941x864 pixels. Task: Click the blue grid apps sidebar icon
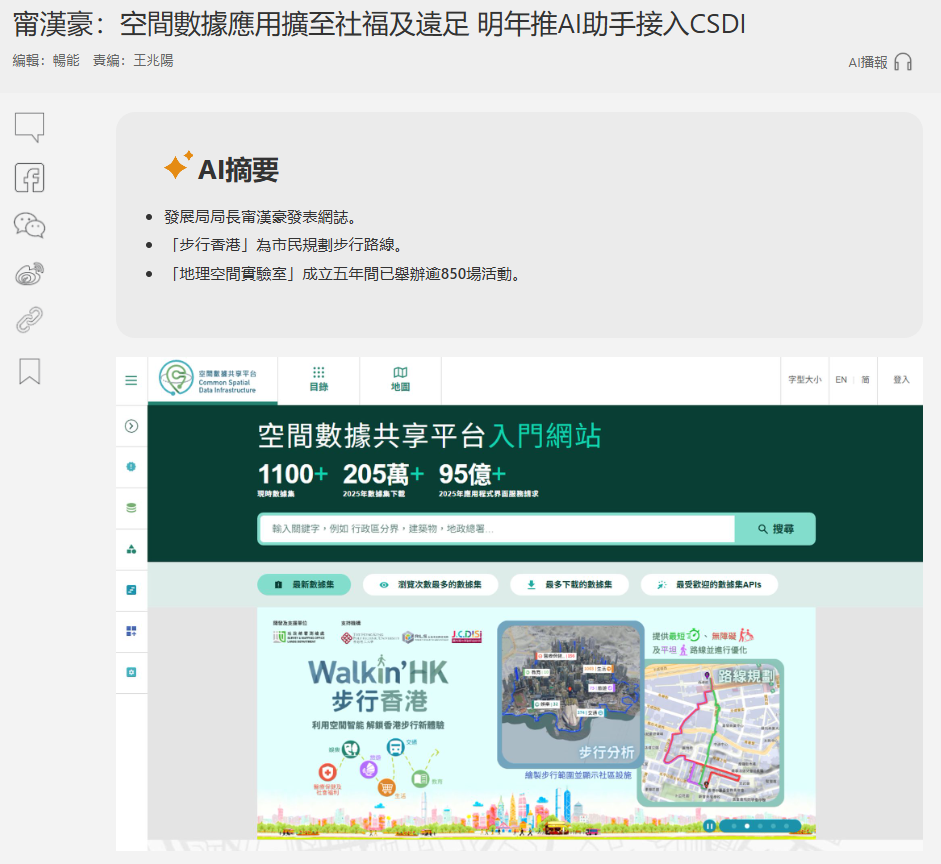pyautogui.click(x=131, y=631)
